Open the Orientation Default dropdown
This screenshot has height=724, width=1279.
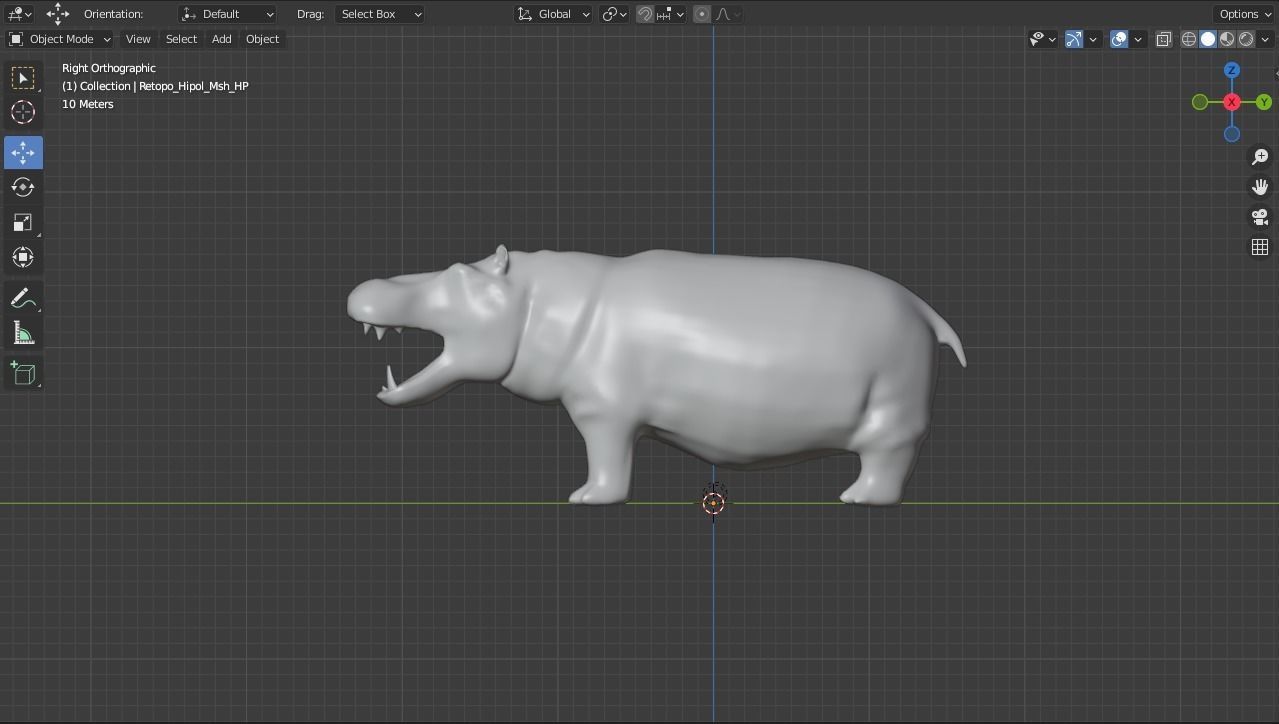[x=227, y=14]
